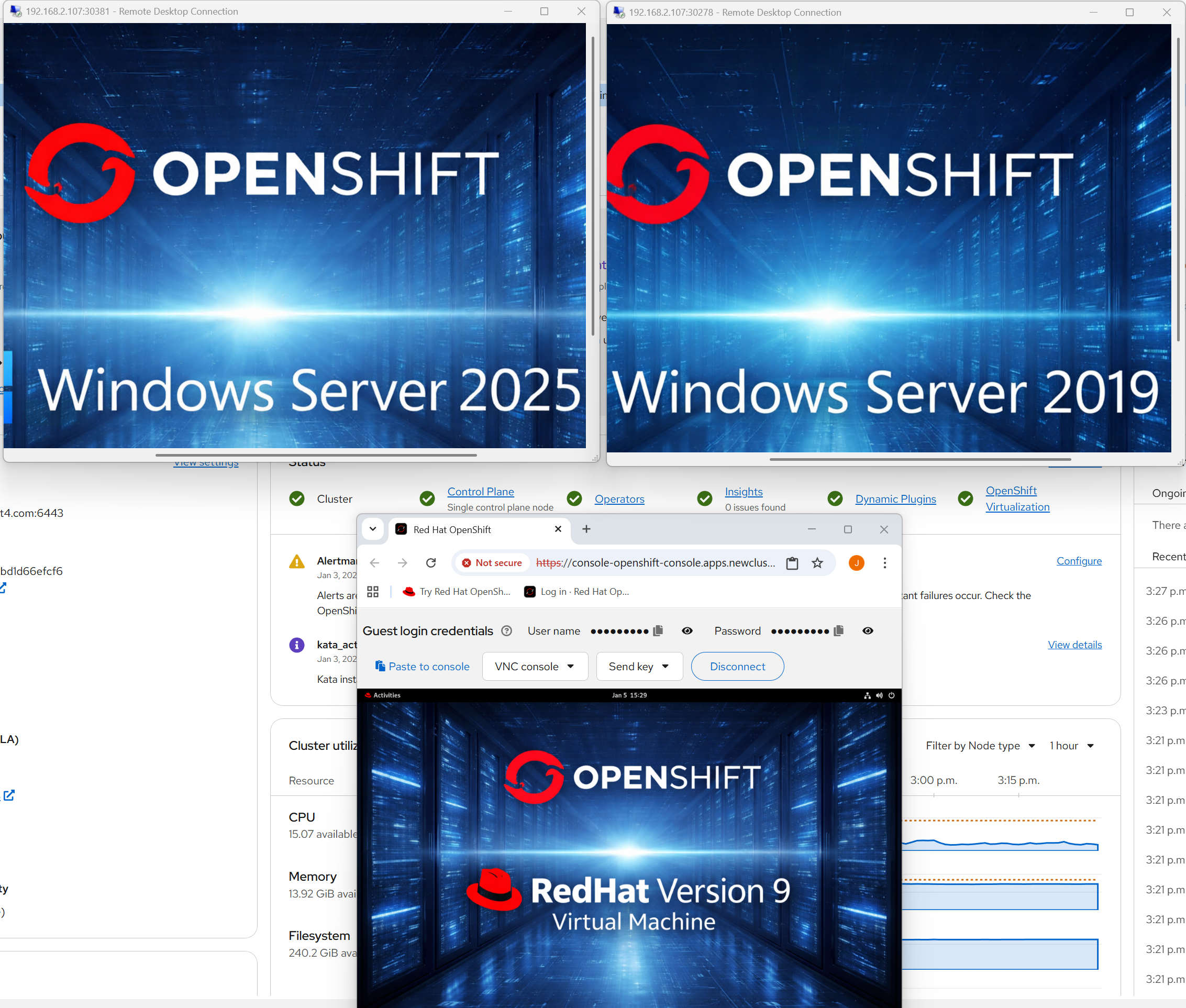The height and width of the screenshot is (1008, 1186).
Task: Maximize the Chrome browser window
Action: click(848, 529)
